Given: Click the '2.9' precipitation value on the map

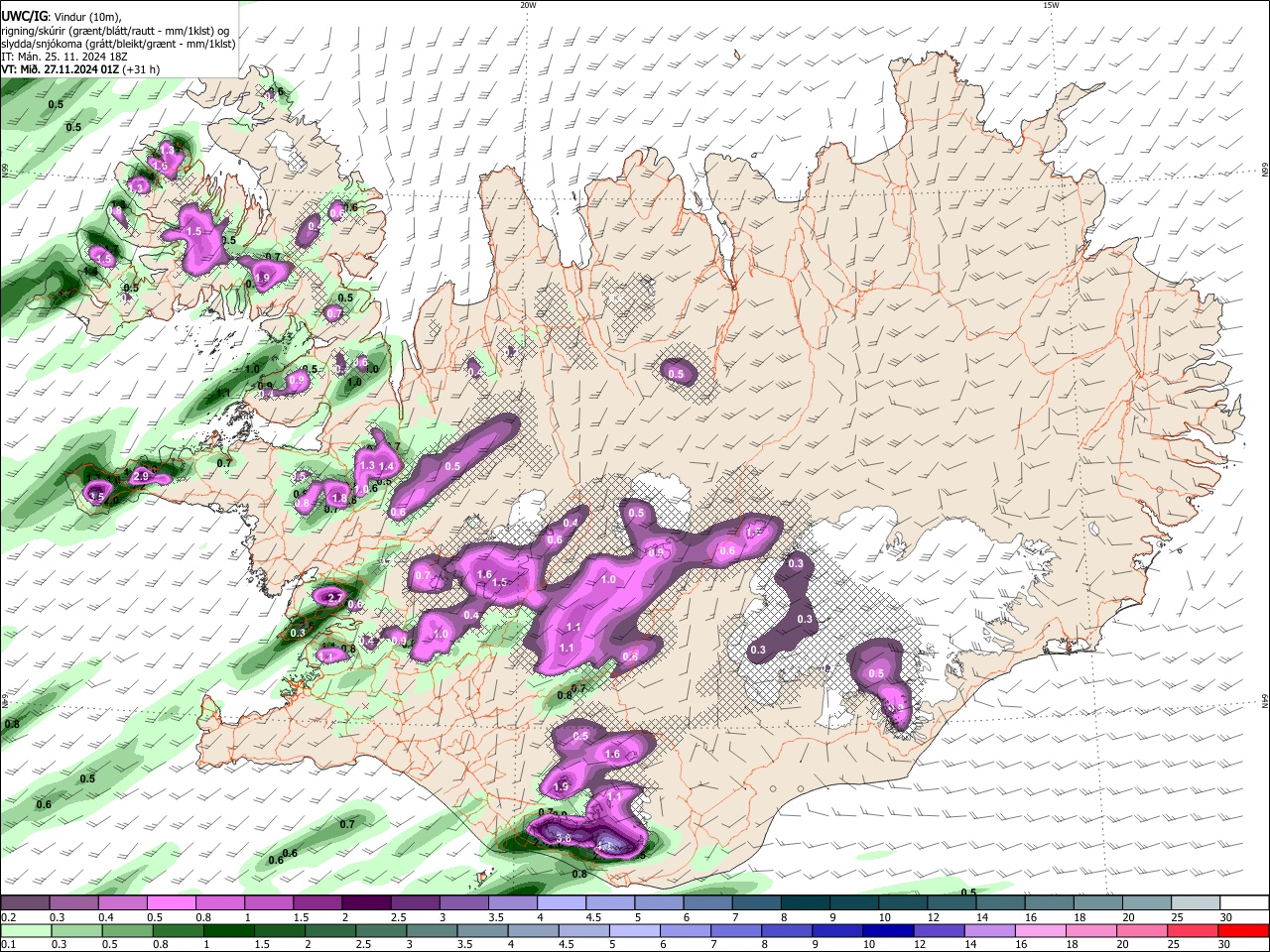Looking at the screenshot, I should point(141,477).
